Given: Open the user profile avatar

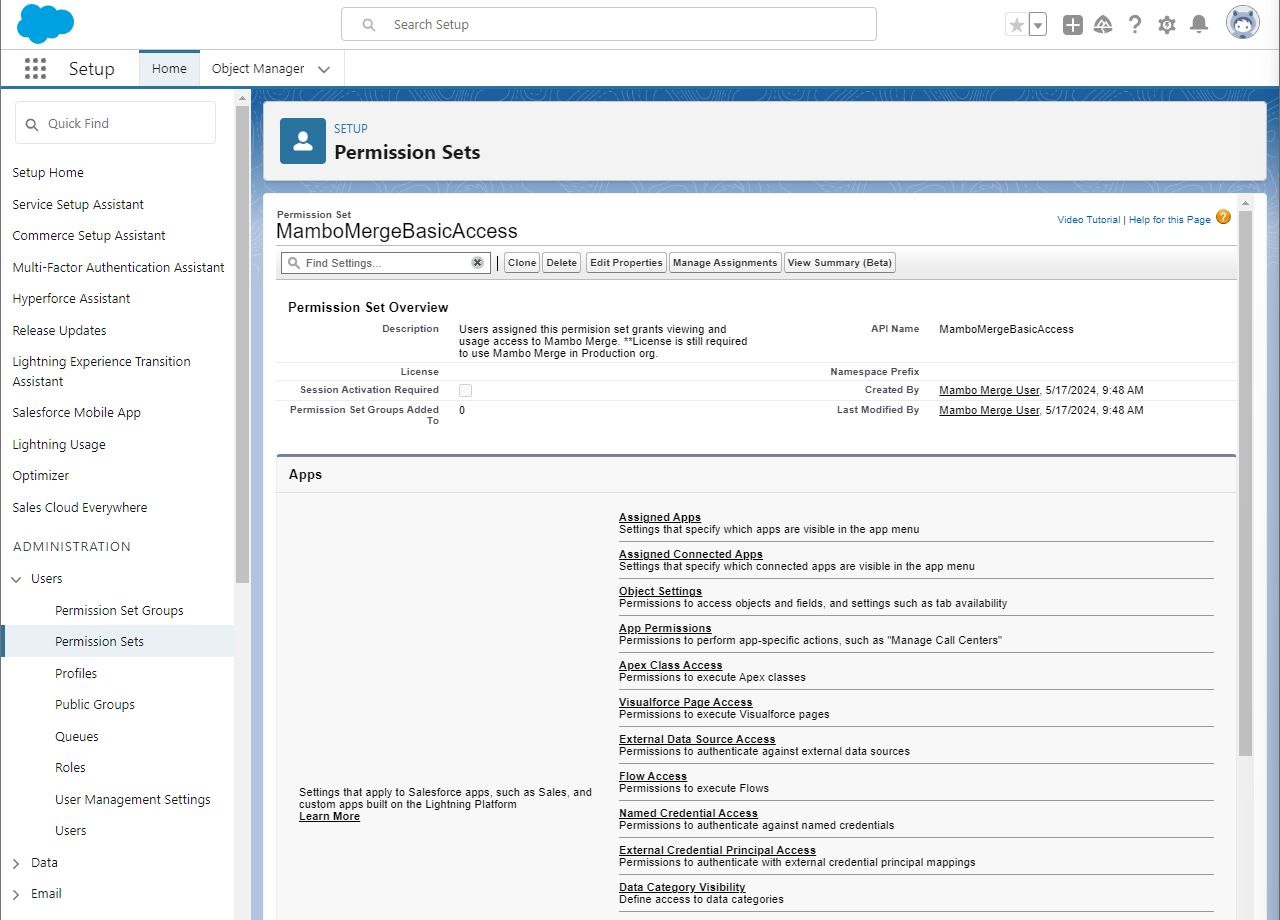Looking at the screenshot, I should click(x=1242, y=23).
